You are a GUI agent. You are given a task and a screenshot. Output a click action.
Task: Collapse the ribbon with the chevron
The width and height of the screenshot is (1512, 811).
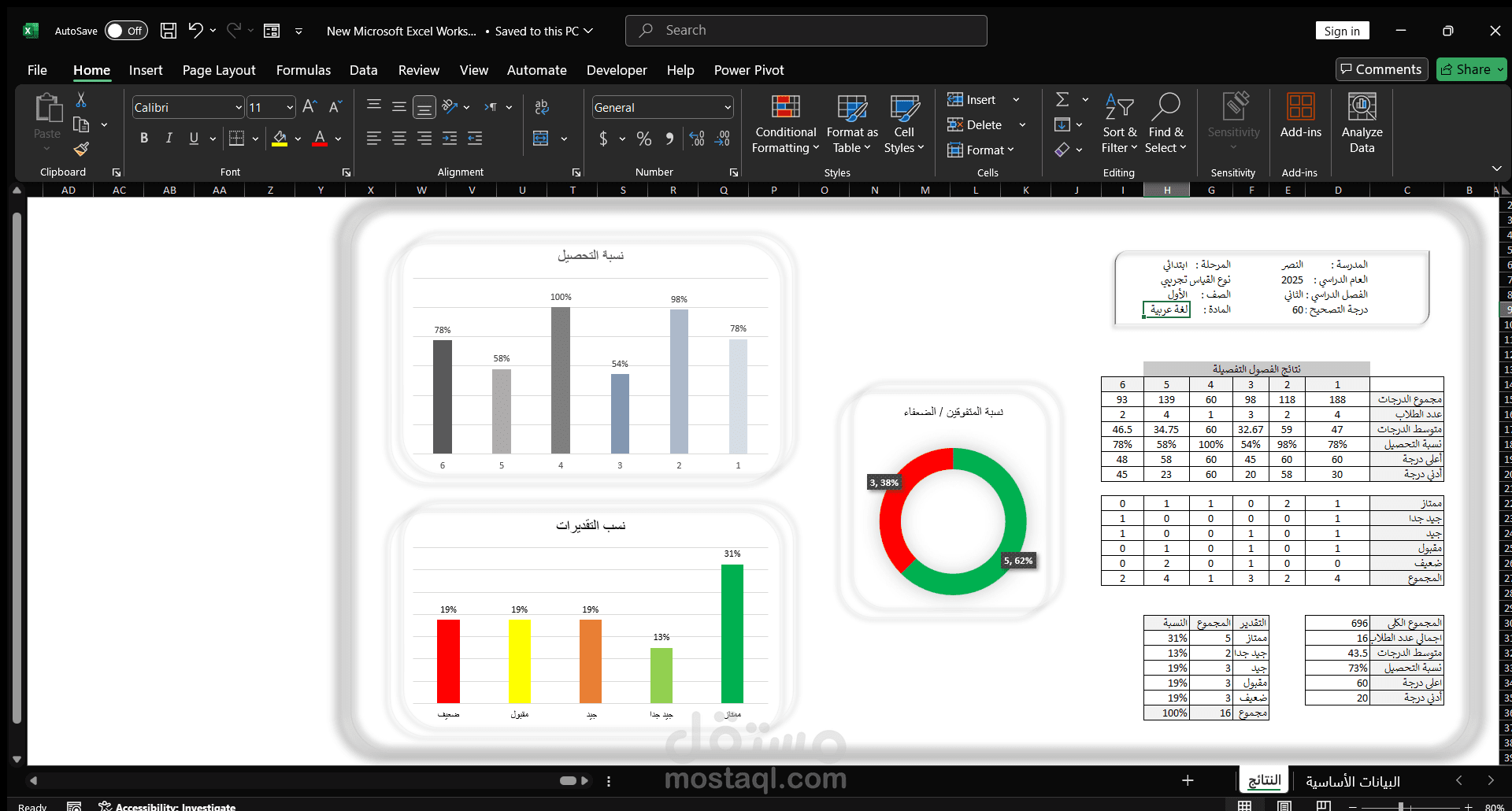[1496, 168]
